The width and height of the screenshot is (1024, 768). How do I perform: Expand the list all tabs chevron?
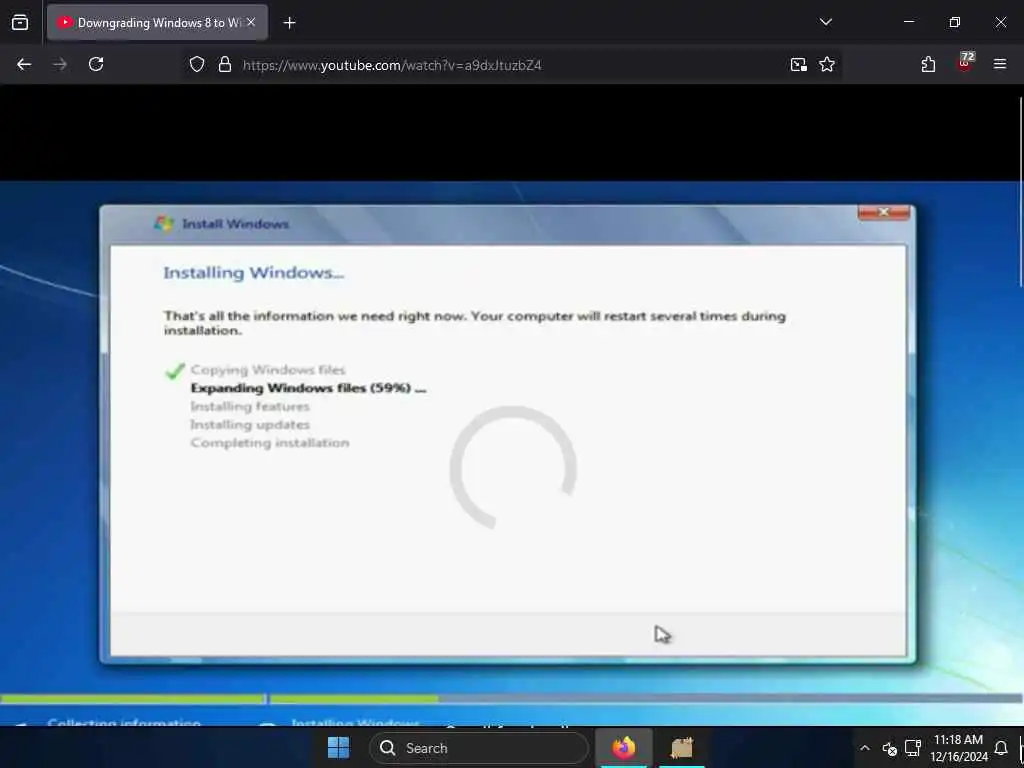click(x=825, y=22)
